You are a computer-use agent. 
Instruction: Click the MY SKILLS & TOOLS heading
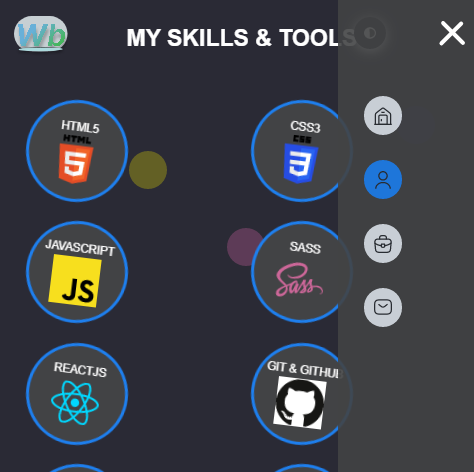point(241,38)
